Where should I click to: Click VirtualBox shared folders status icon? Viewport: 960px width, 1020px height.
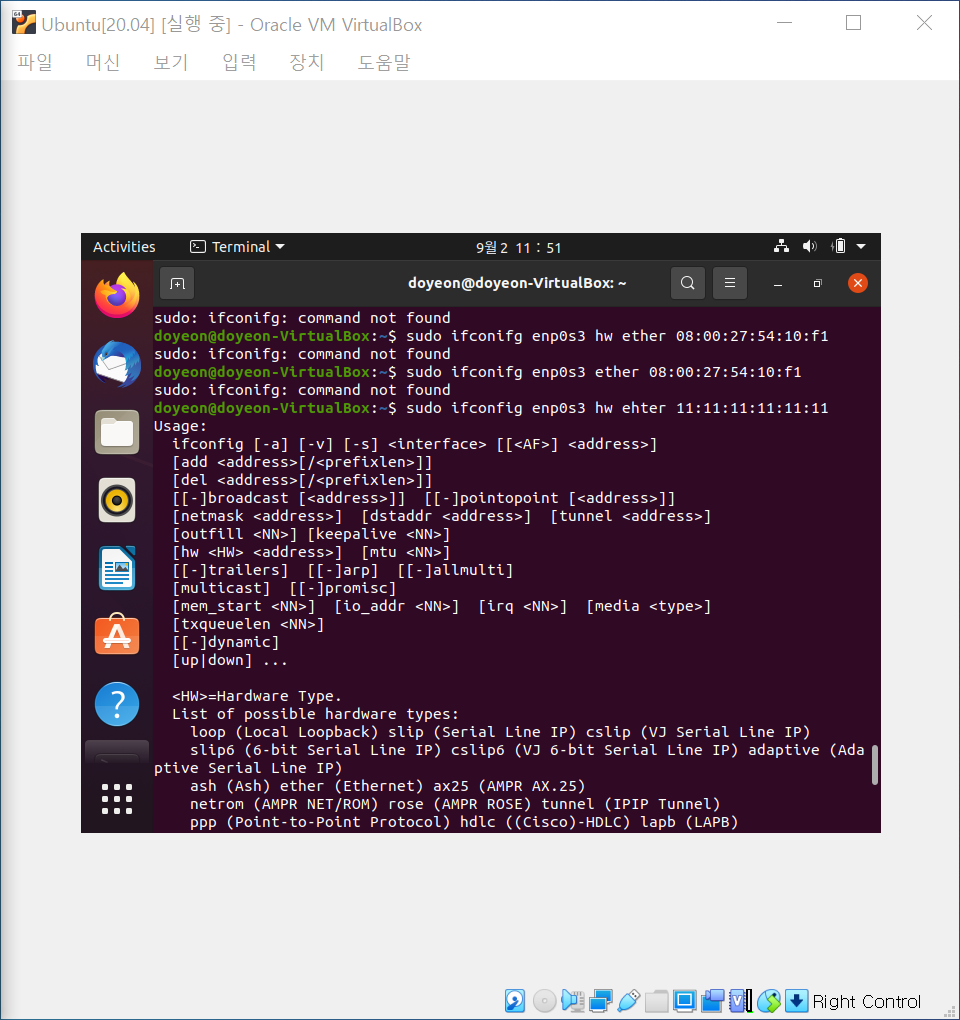(x=657, y=1000)
